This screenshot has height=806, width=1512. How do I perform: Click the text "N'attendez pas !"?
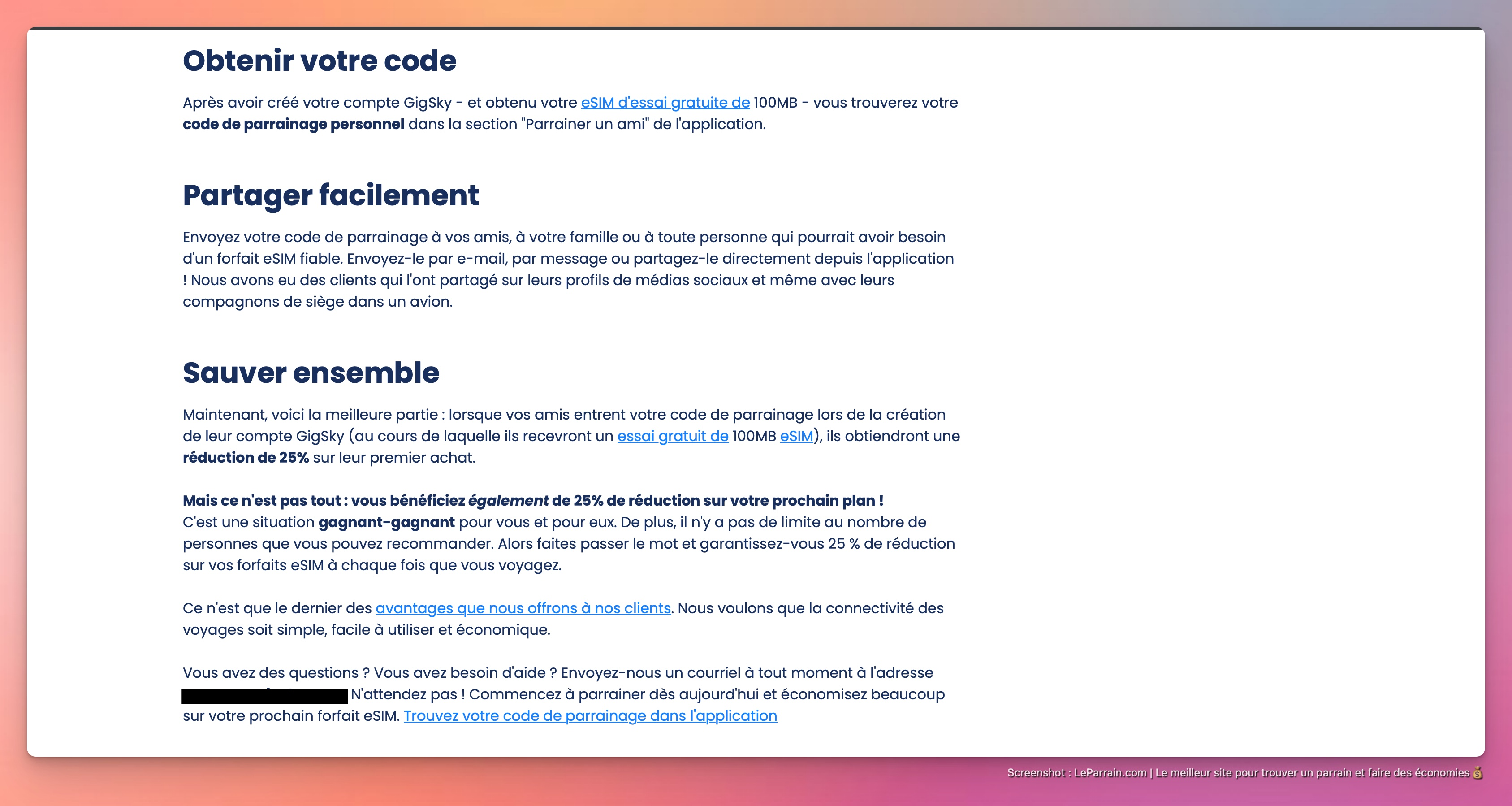pyautogui.click(x=407, y=694)
